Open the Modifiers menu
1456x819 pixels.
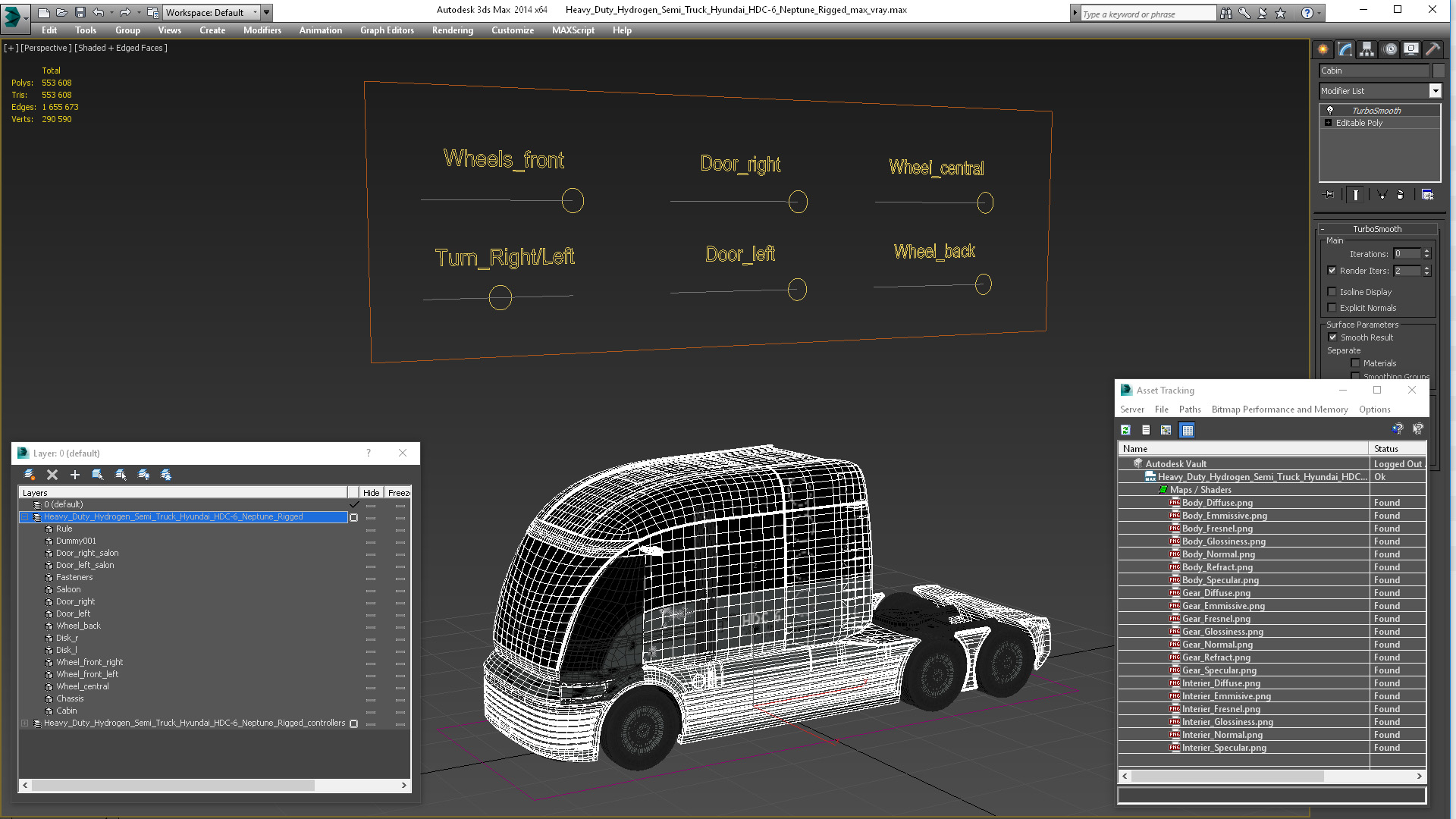262,30
